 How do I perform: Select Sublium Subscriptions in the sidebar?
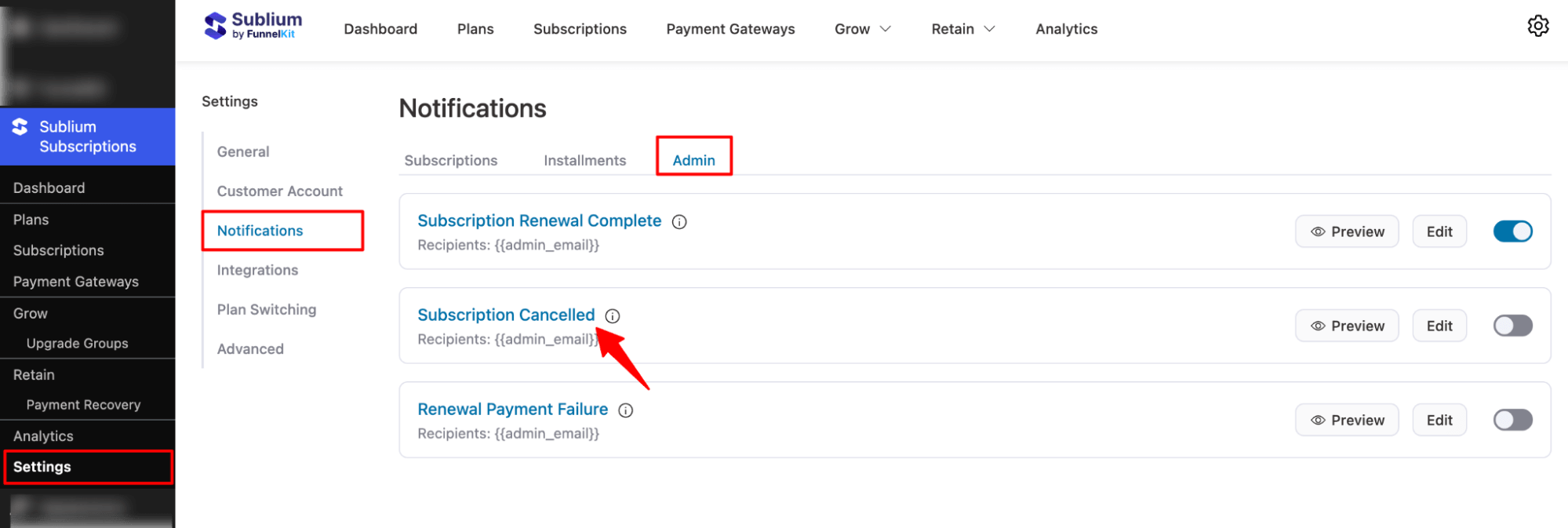point(87,136)
